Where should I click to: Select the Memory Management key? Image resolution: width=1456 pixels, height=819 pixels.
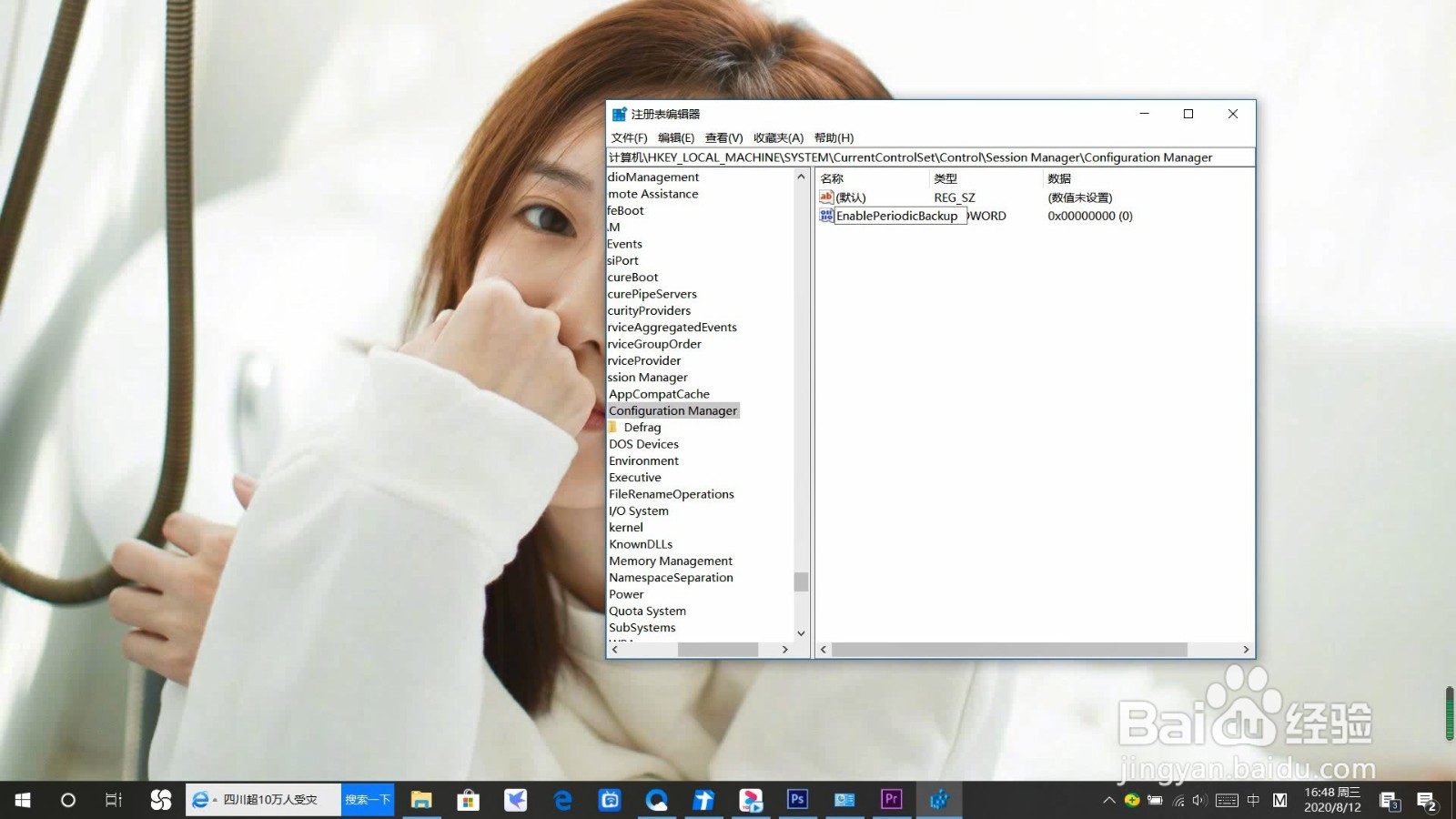click(671, 561)
